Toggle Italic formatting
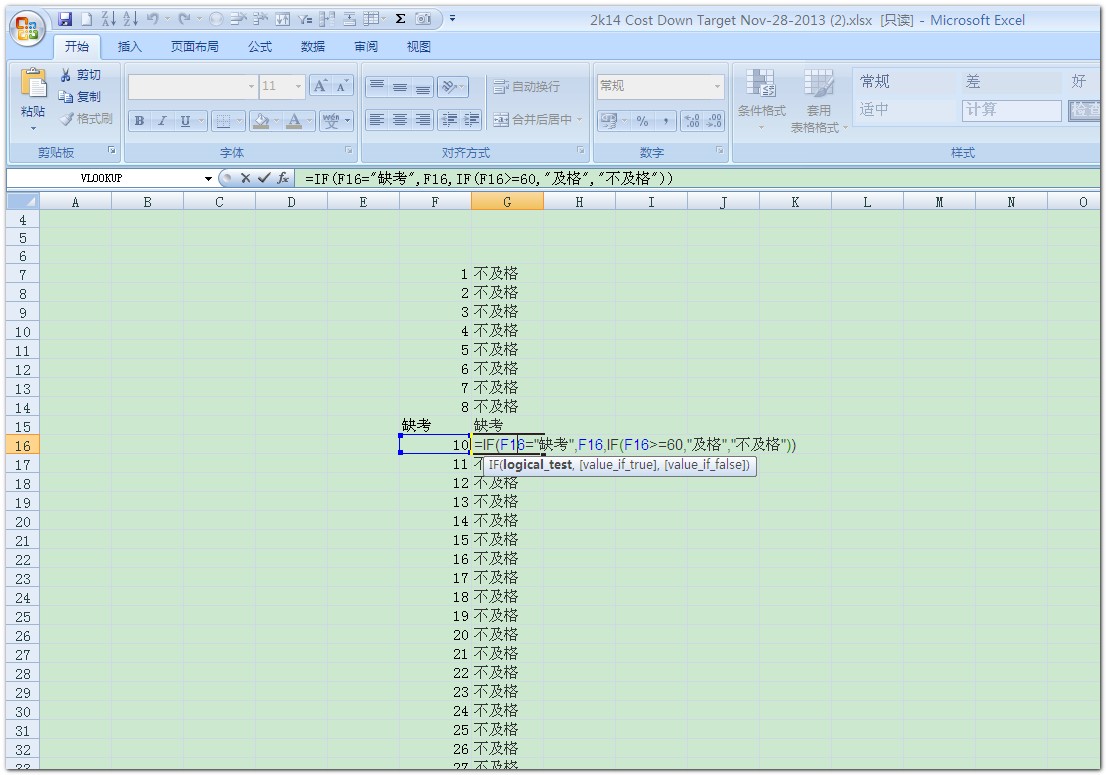Viewport: 1106px width, 775px height. click(162, 121)
